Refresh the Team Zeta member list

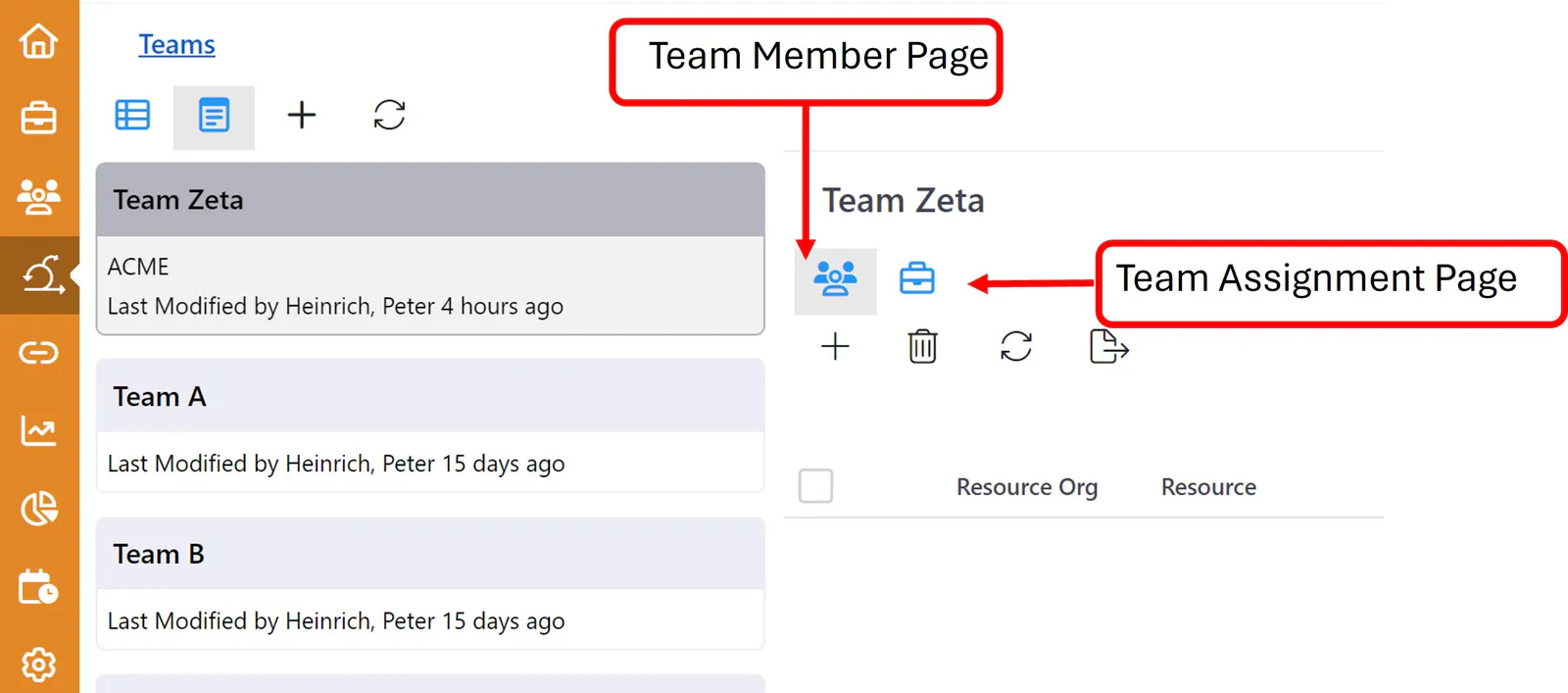coord(1016,346)
